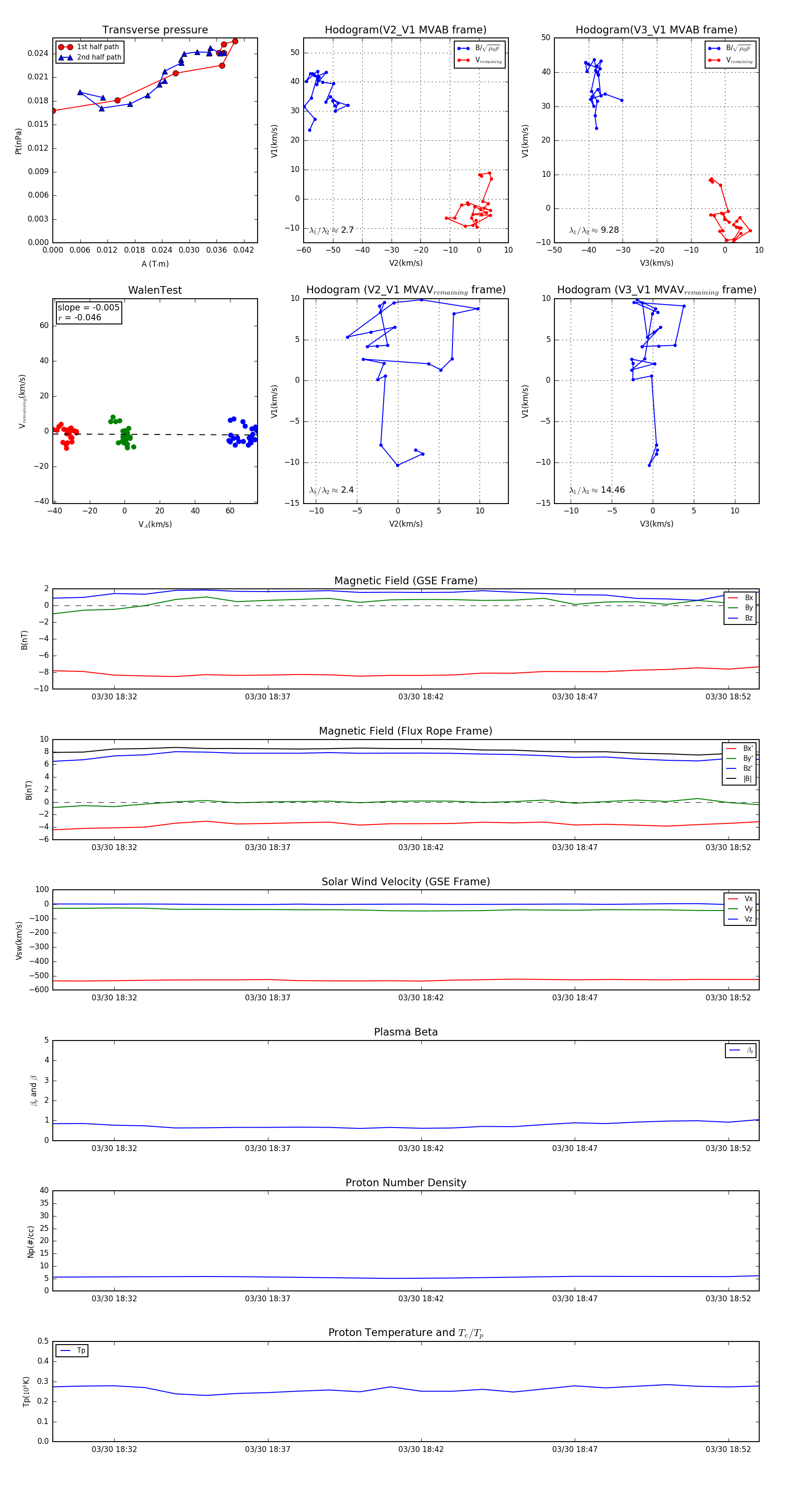Click '03/30 18:32' tick under GSE magnetic field plot
The height and width of the screenshot is (1489, 812).
tap(114, 697)
